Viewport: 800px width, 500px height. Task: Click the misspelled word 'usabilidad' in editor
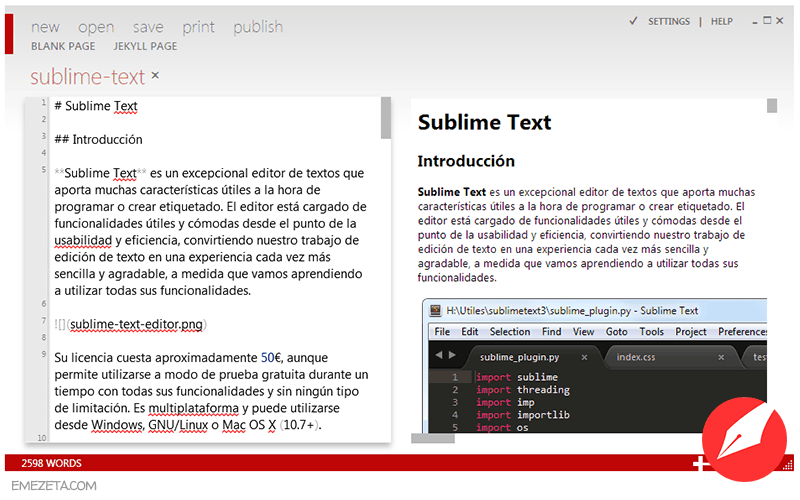click(x=83, y=240)
